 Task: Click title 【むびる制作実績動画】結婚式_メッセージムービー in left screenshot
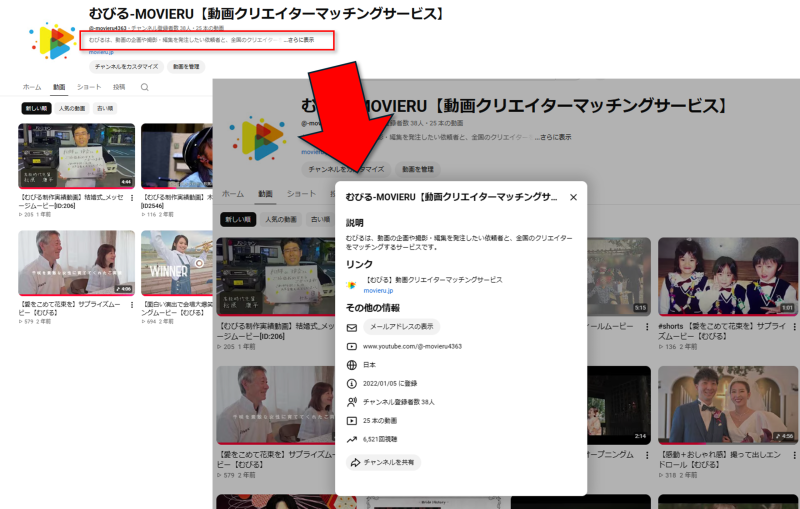[71, 201]
